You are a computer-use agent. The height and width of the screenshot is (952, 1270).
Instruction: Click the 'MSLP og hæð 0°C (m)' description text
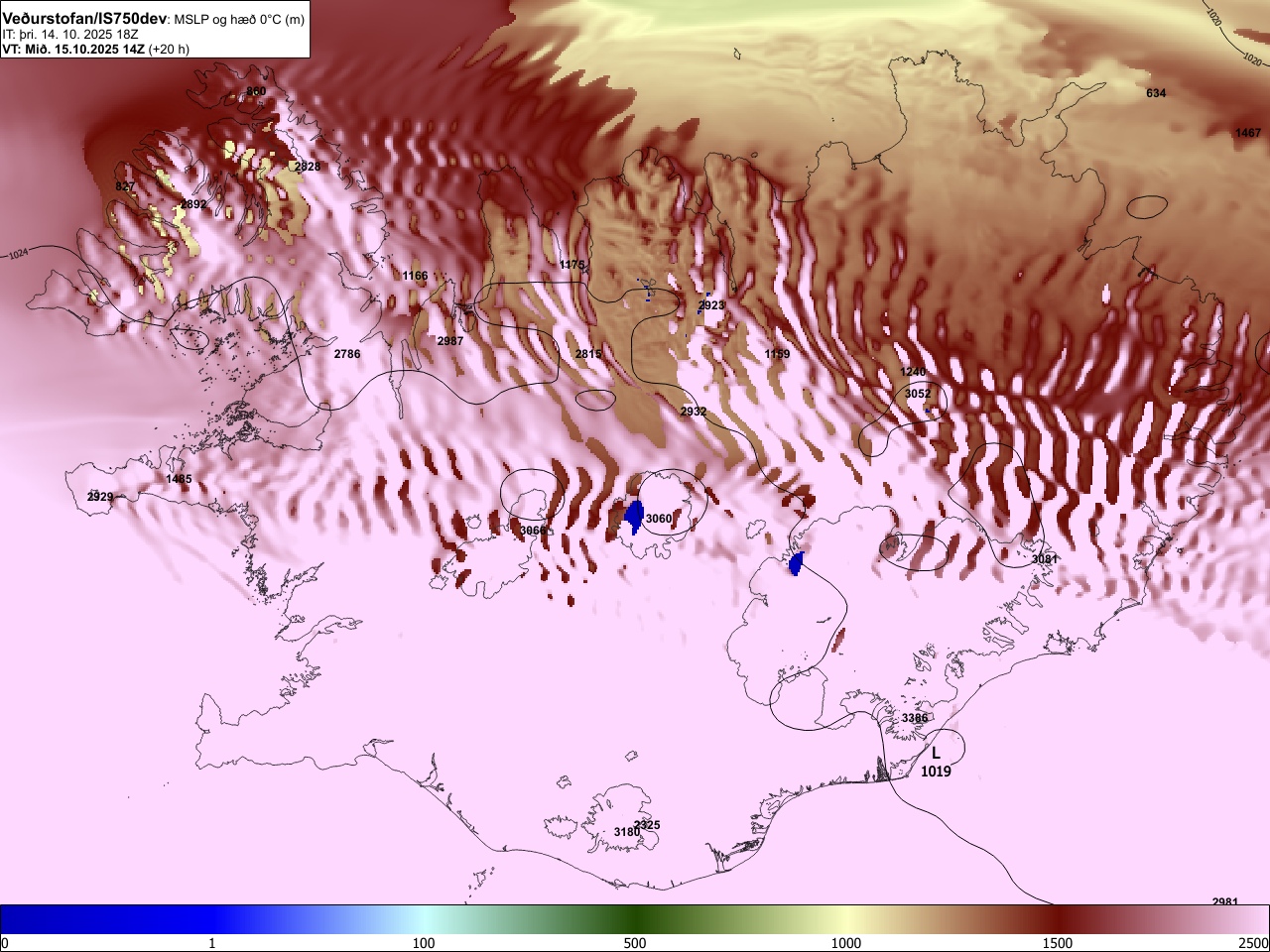[241, 20]
